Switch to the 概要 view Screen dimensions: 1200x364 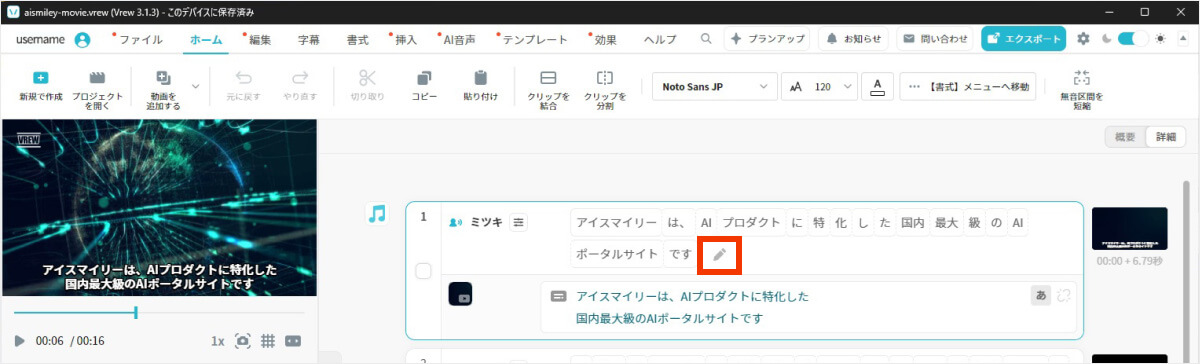[1125, 137]
